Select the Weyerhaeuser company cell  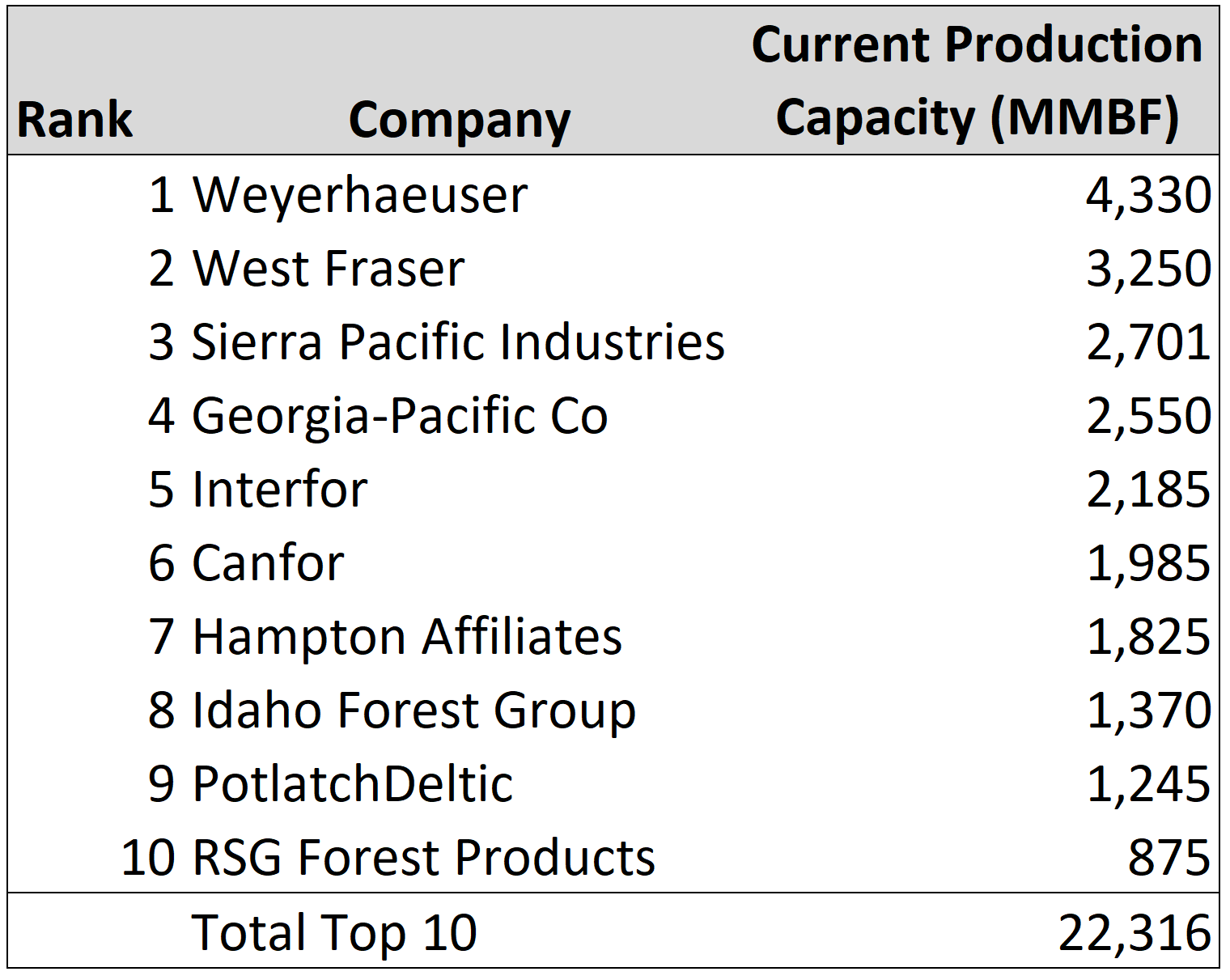tap(360, 195)
